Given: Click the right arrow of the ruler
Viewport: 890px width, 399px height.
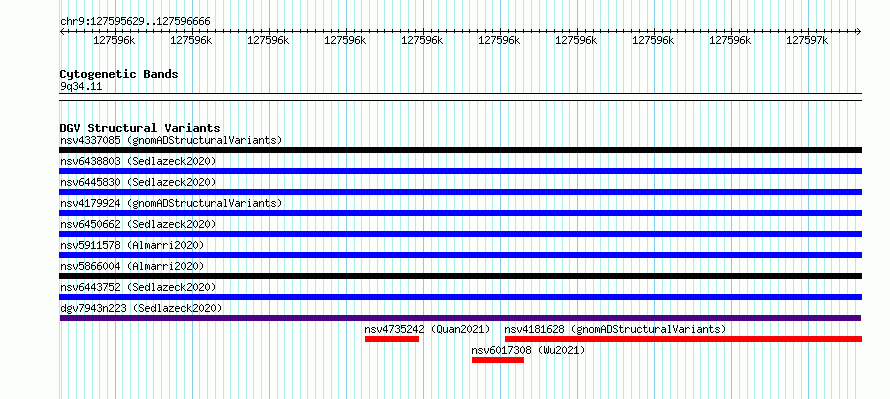Looking at the screenshot, I should click(859, 31).
